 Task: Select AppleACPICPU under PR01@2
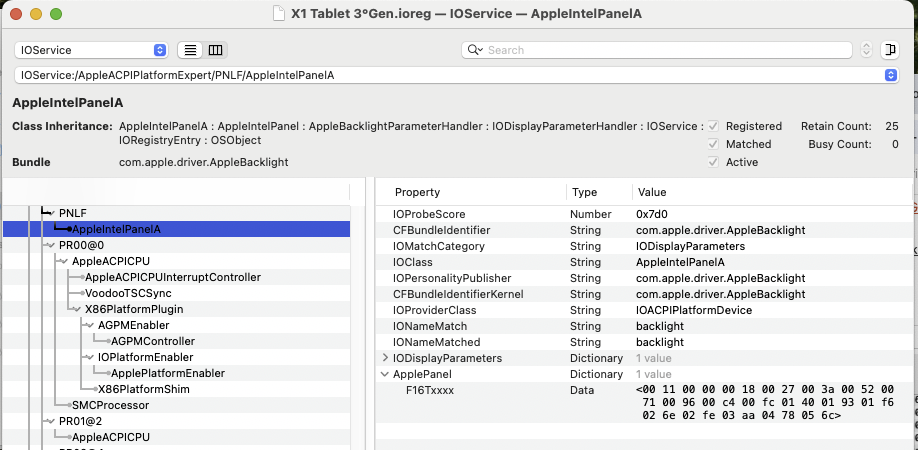[111, 437]
